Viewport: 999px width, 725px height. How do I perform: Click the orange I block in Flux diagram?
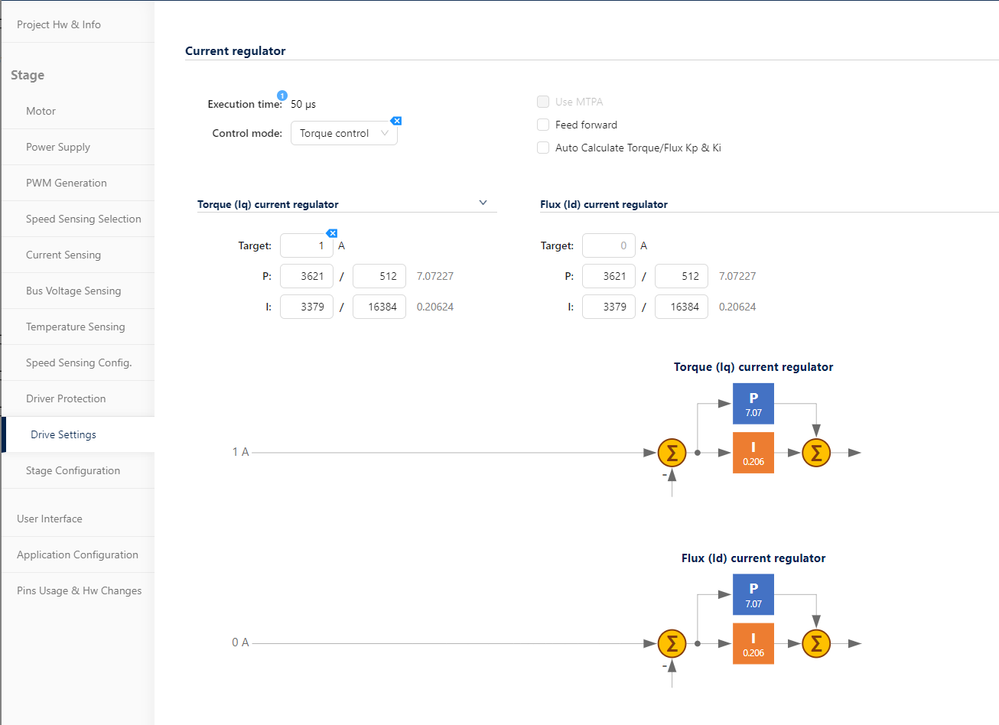753,643
